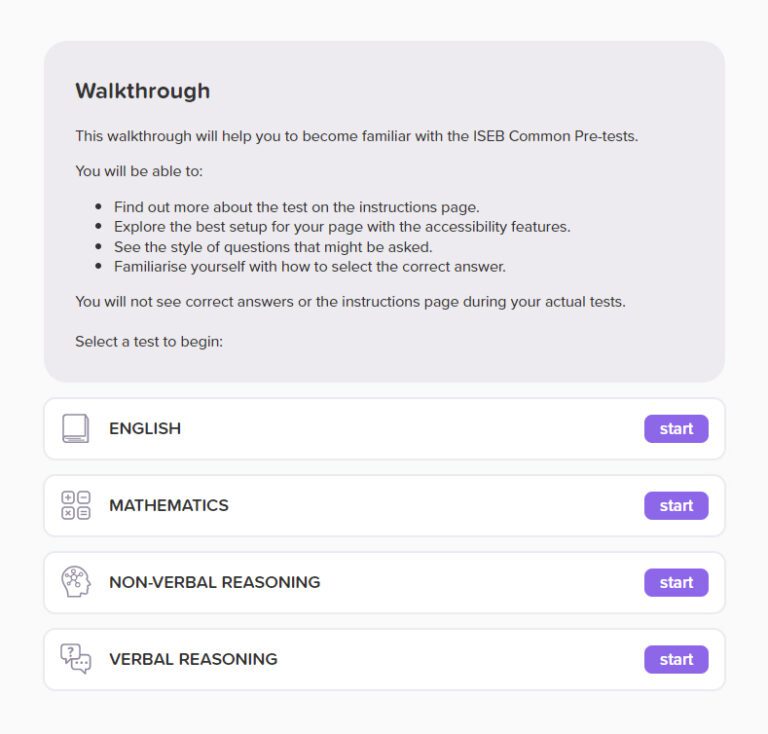Click the bullet about accessibility features
Image resolution: width=768 pixels, height=734 pixels.
click(342, 227)
